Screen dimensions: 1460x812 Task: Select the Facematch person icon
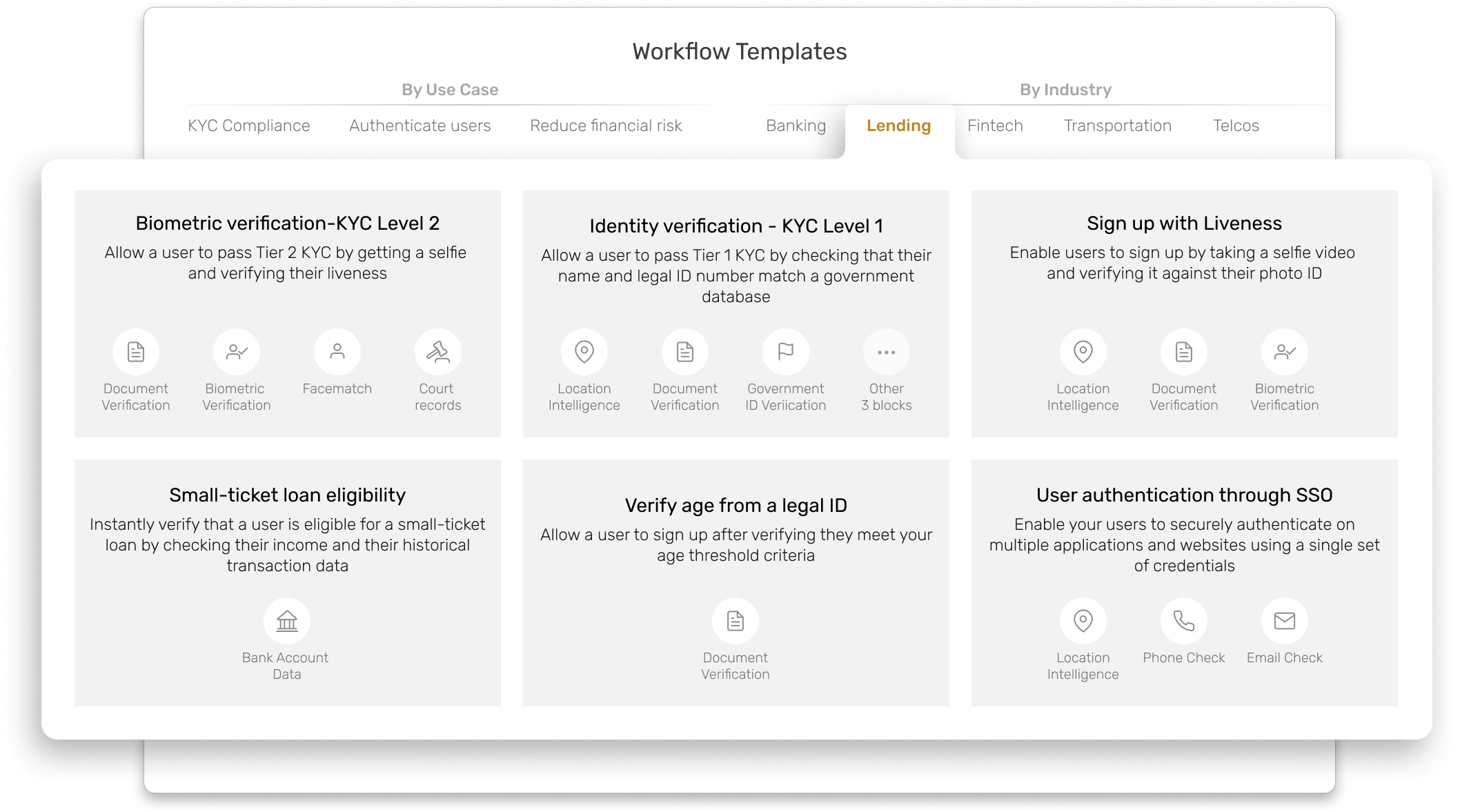[337, 352]
